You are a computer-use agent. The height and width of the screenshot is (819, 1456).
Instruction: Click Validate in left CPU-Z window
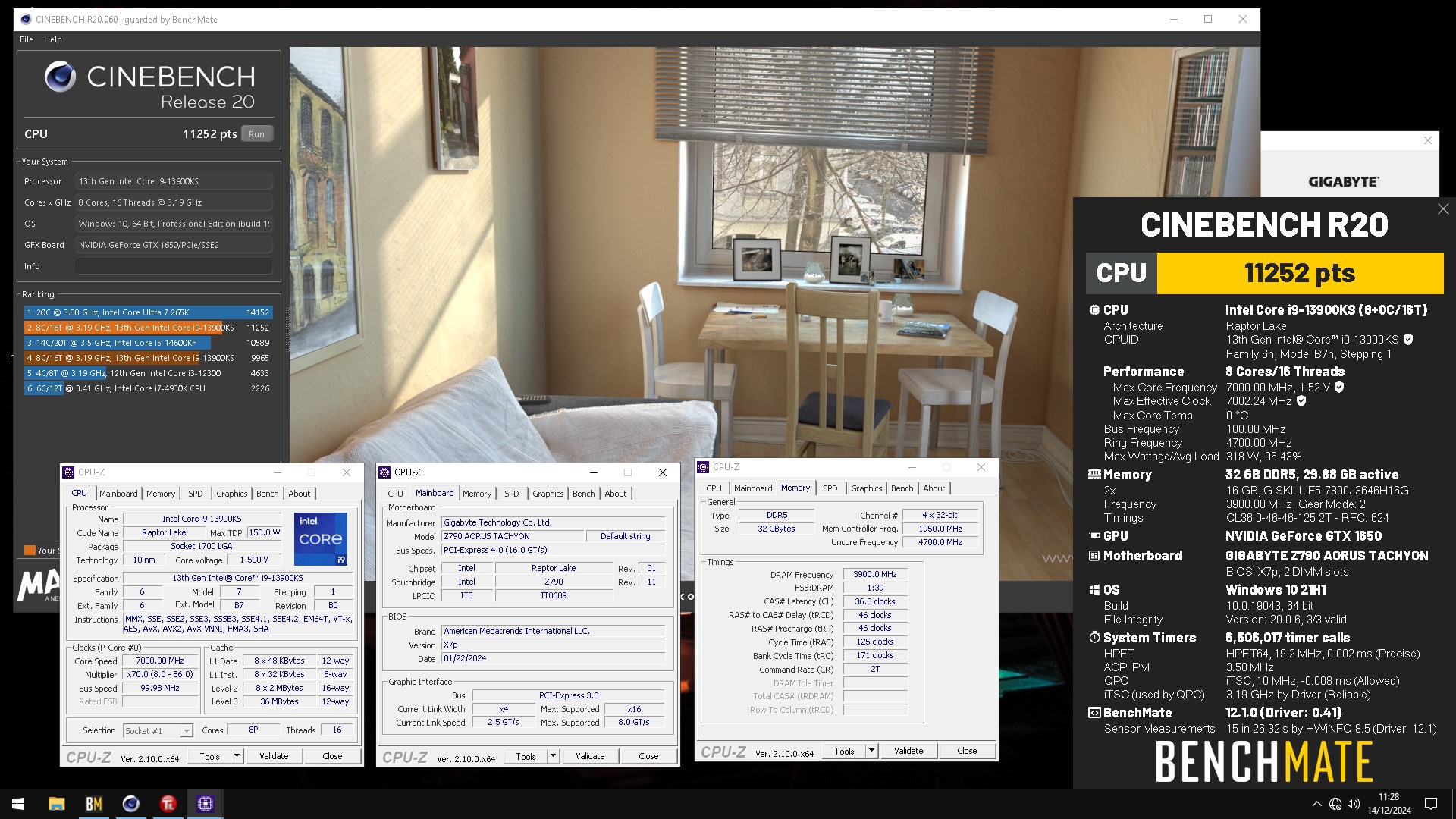click(274, 756)
